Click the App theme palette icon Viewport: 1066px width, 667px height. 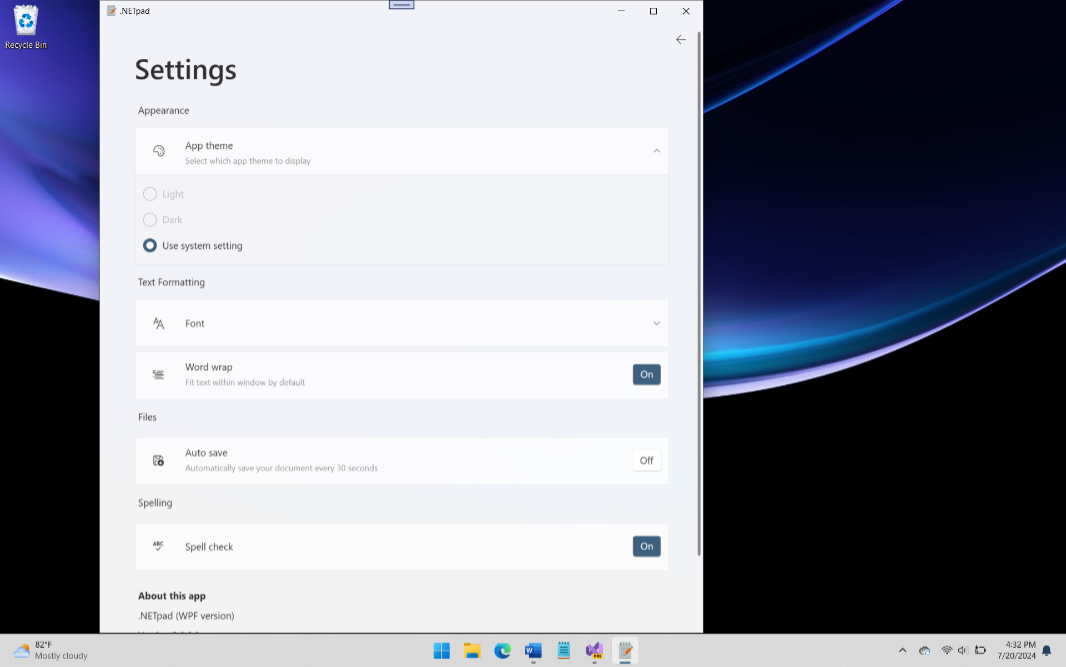click(x=158, y=151)
